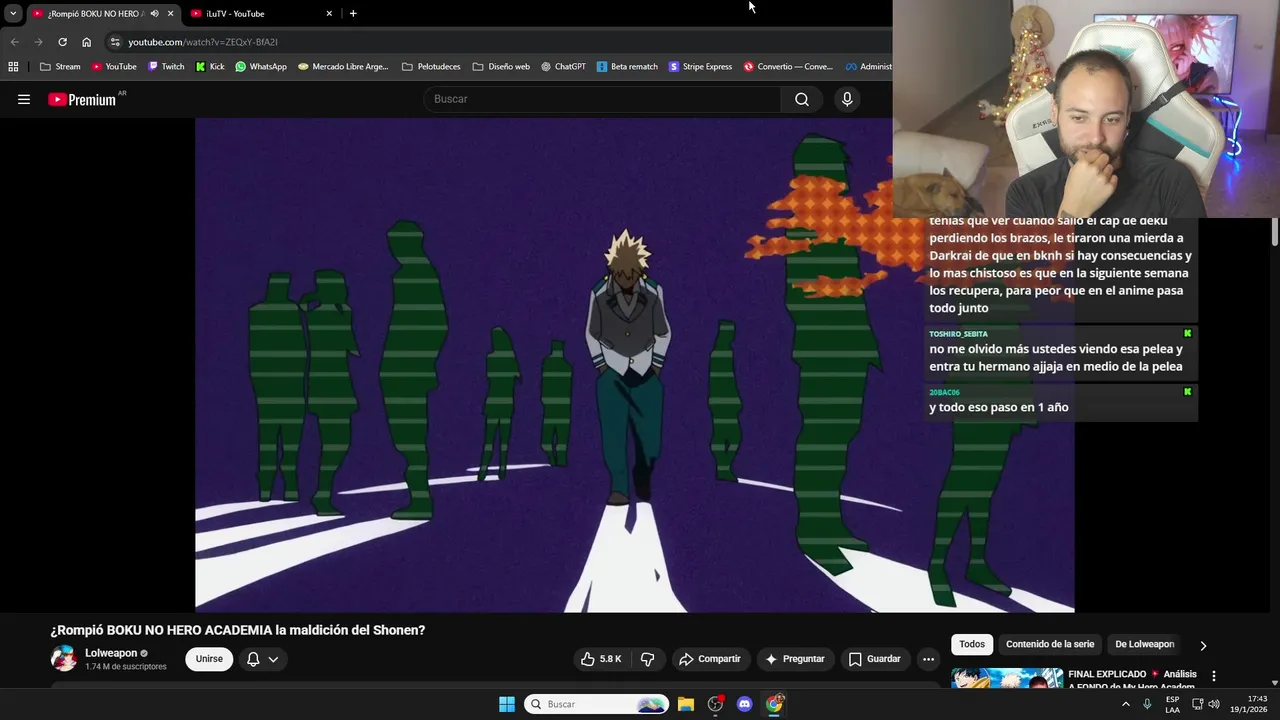Like the video with 5.8 K likes
This screenshot has width=1280, height=720.
point(600,659)
